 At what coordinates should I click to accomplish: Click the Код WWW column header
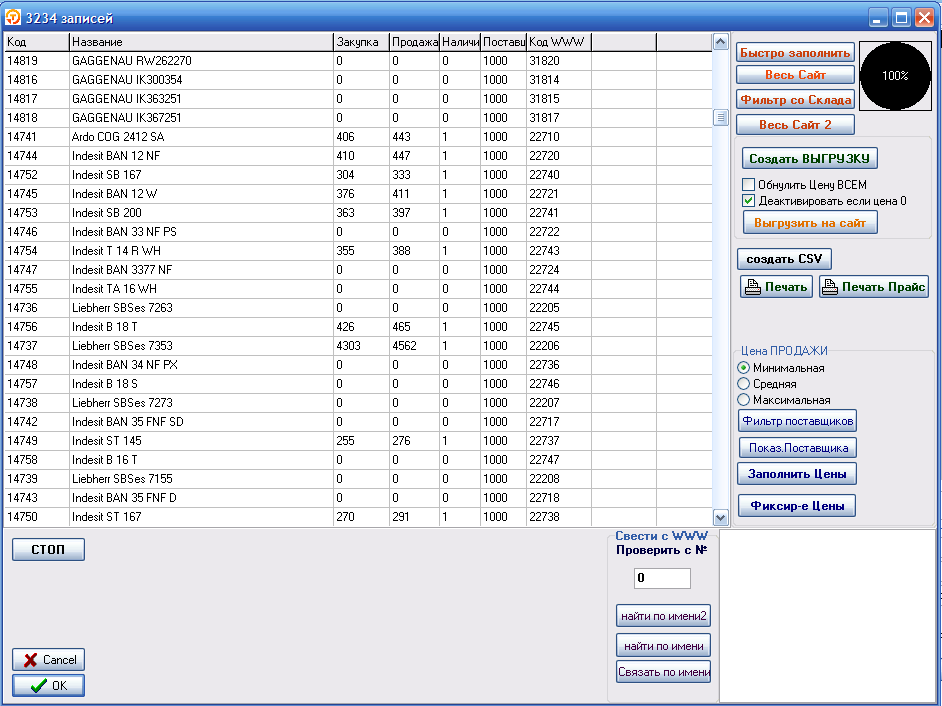558,42
